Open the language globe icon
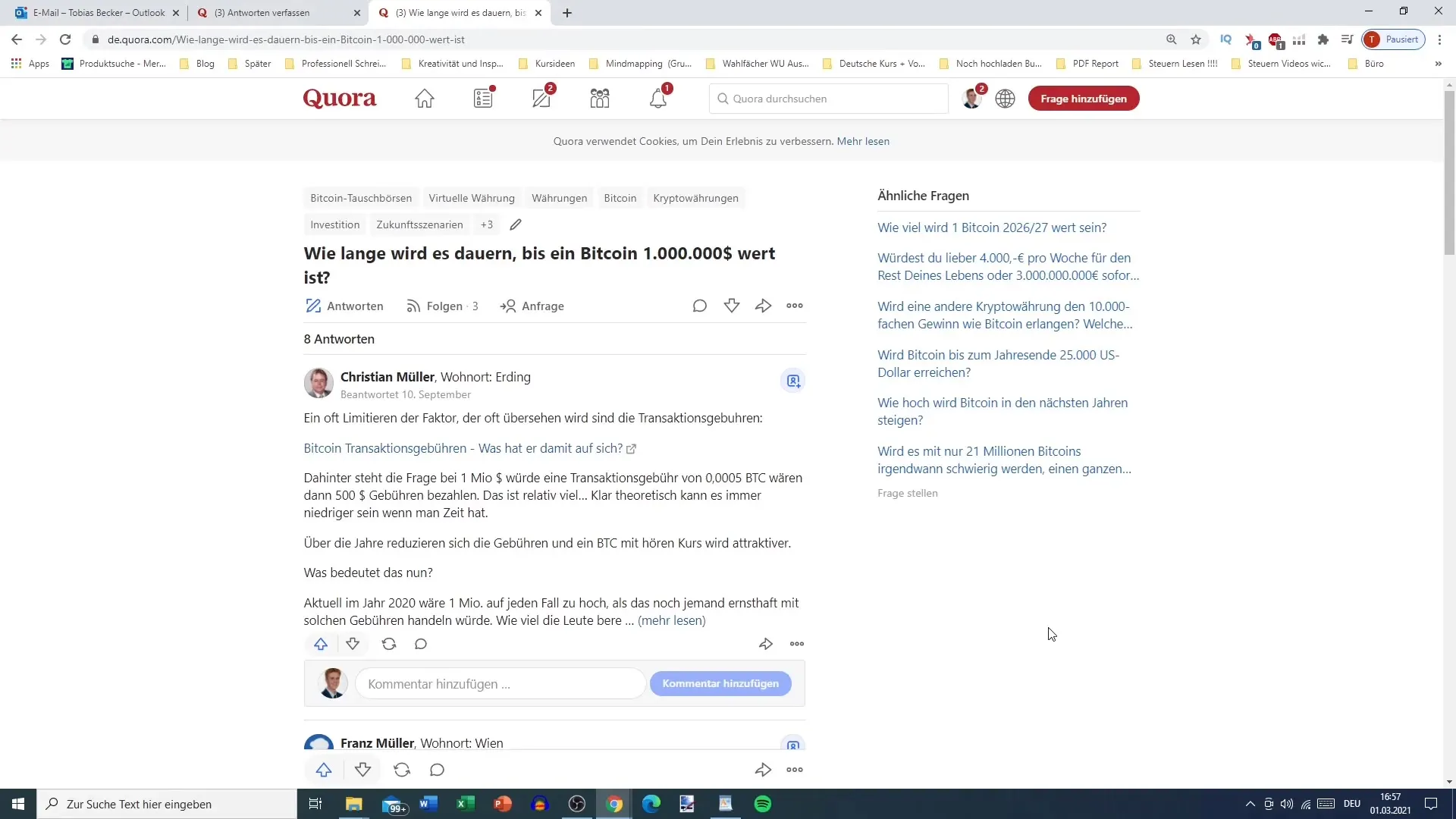Screen dimensions: 1456x819 tap(1006, 99)
